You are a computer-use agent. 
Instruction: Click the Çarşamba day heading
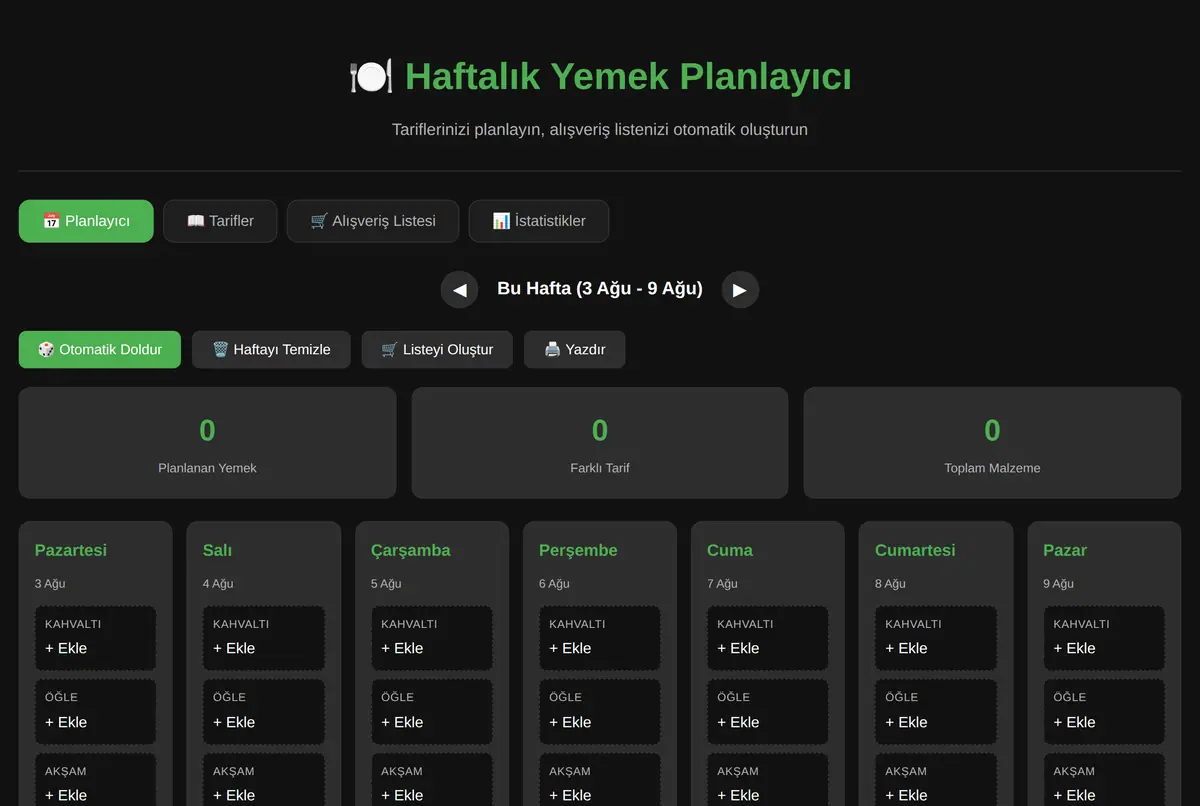point(411,550)
